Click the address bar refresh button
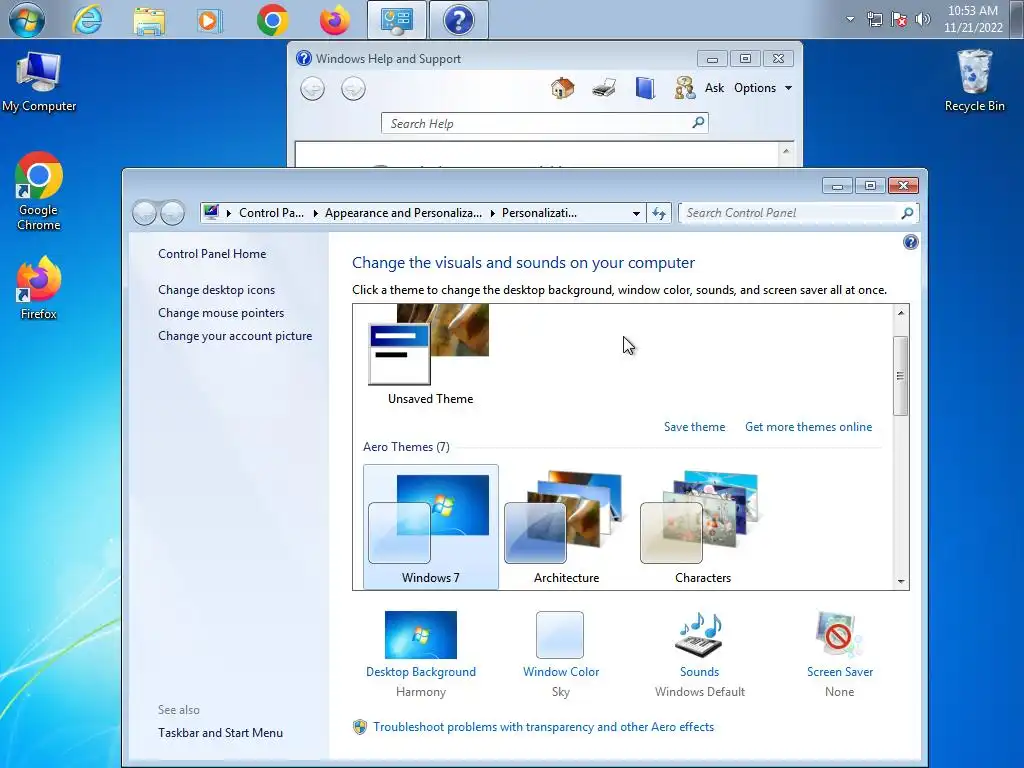This screenshot has width=1024, height=768. tap(658, 213)
